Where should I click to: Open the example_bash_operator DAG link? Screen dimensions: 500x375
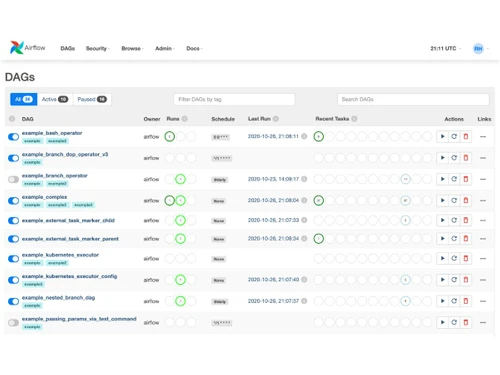[x=52, y=133]
